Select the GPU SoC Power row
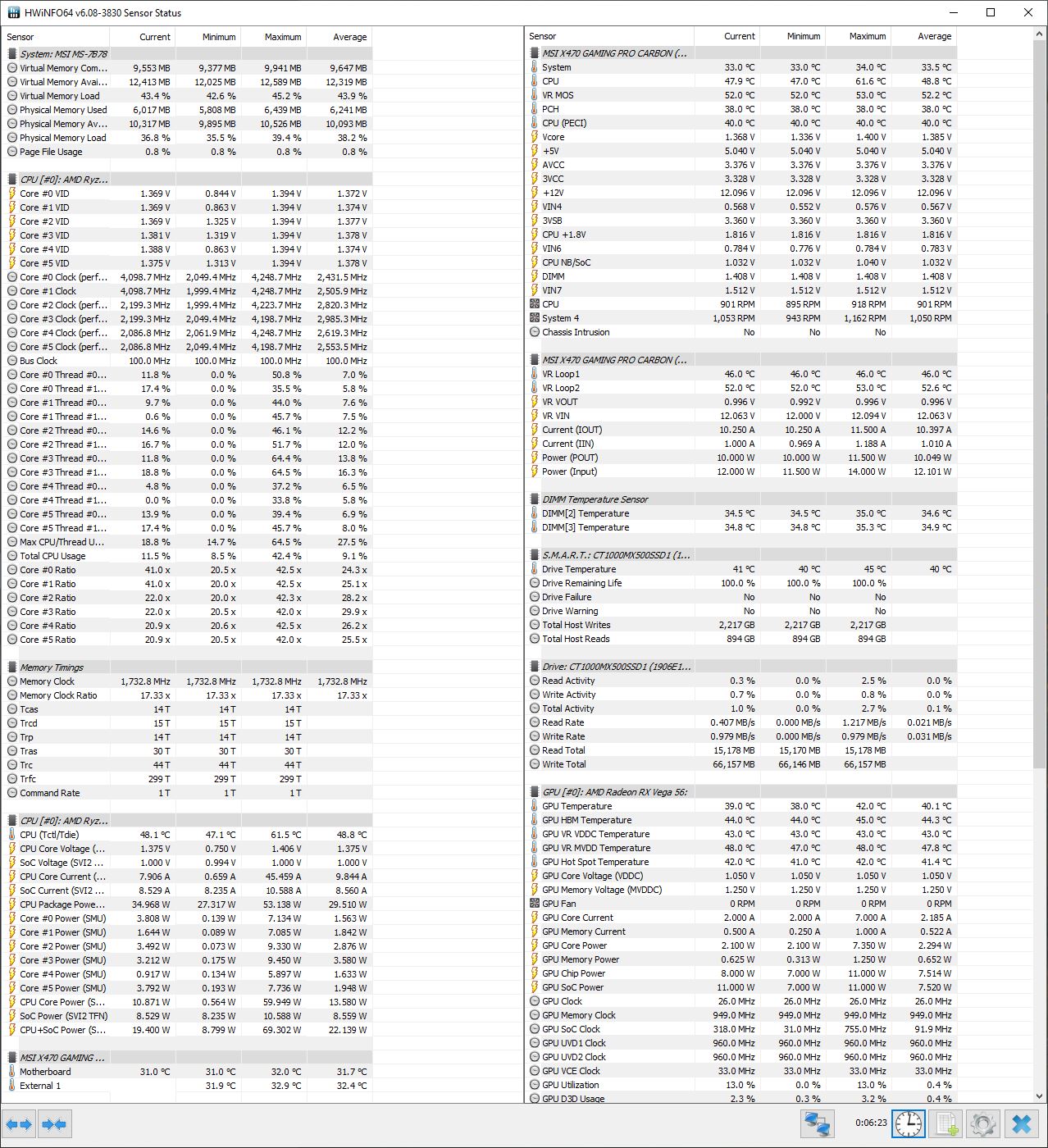 pos(741,987)
